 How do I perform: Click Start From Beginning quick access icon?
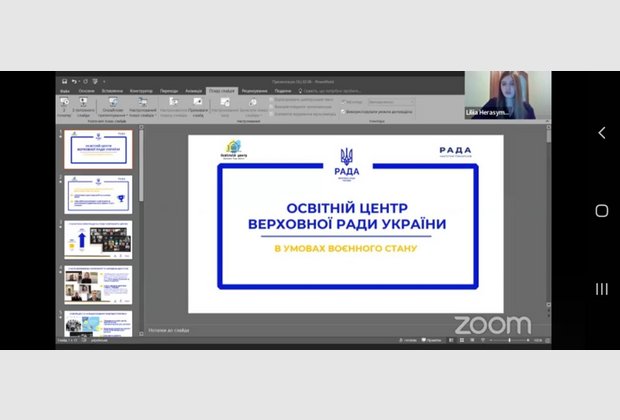(95, 81)
